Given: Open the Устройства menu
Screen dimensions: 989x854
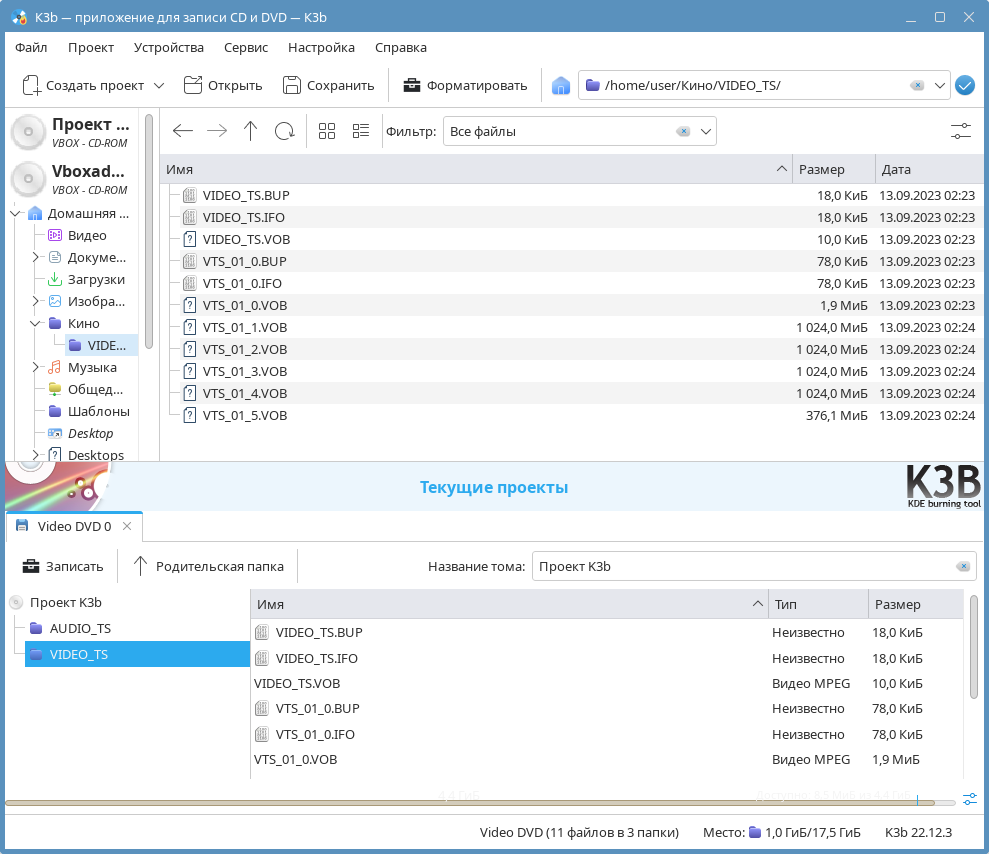Looking at the screenshot, I should pyautogui.click(x=169, y=47).
